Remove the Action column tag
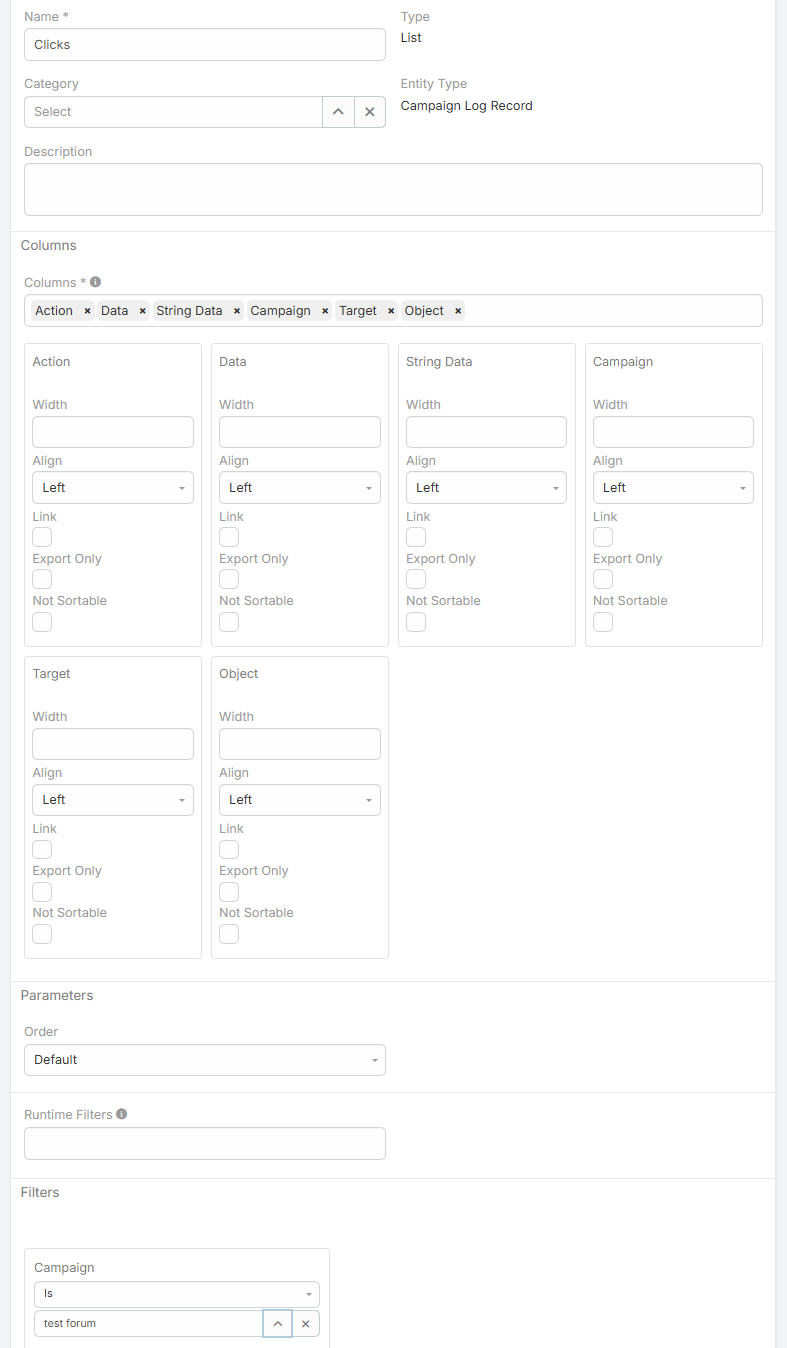This screenshot has height=1348, width=787. [87, 311]
